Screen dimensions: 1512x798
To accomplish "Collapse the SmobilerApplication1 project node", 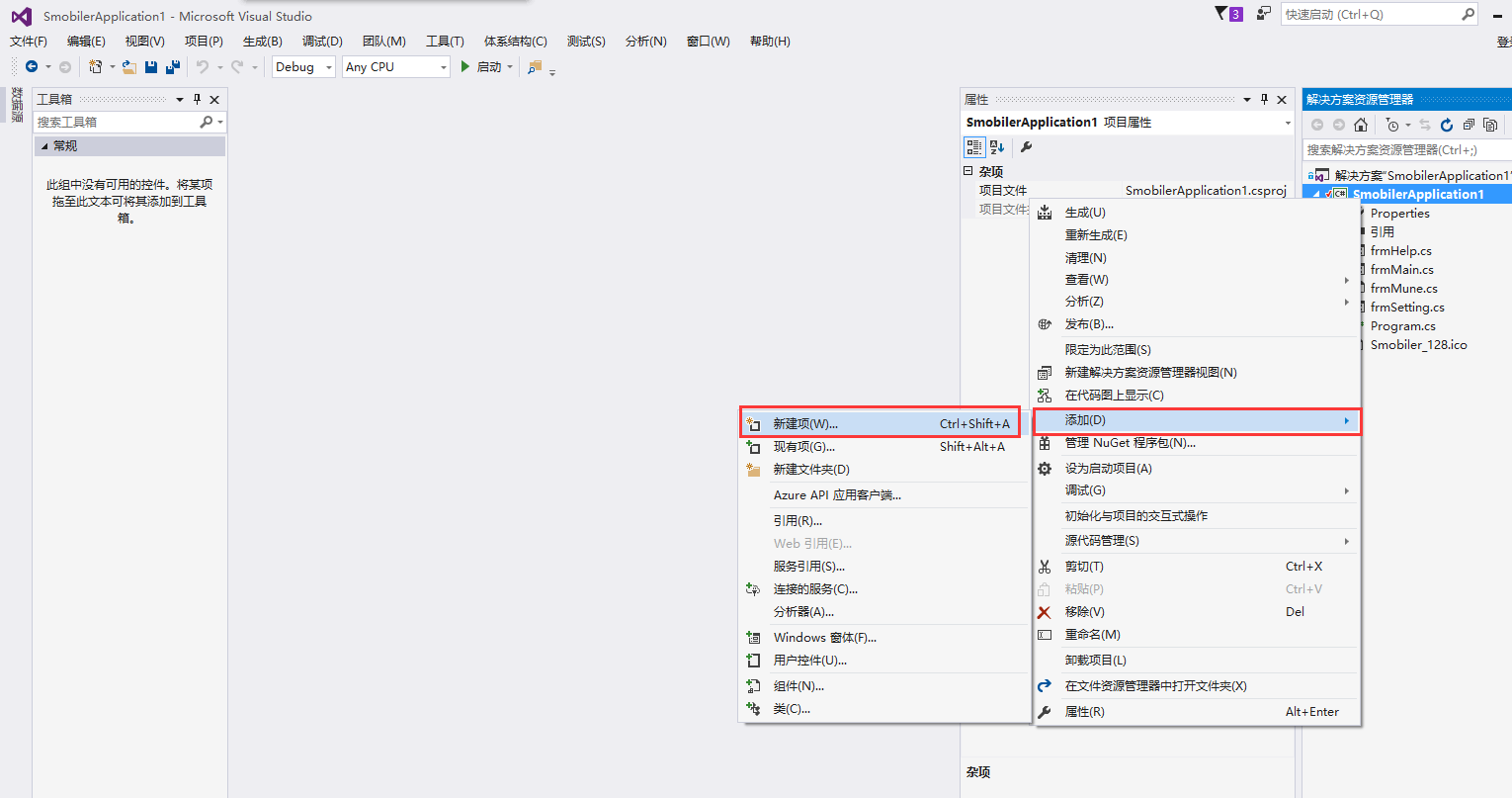I will 1316,195.
